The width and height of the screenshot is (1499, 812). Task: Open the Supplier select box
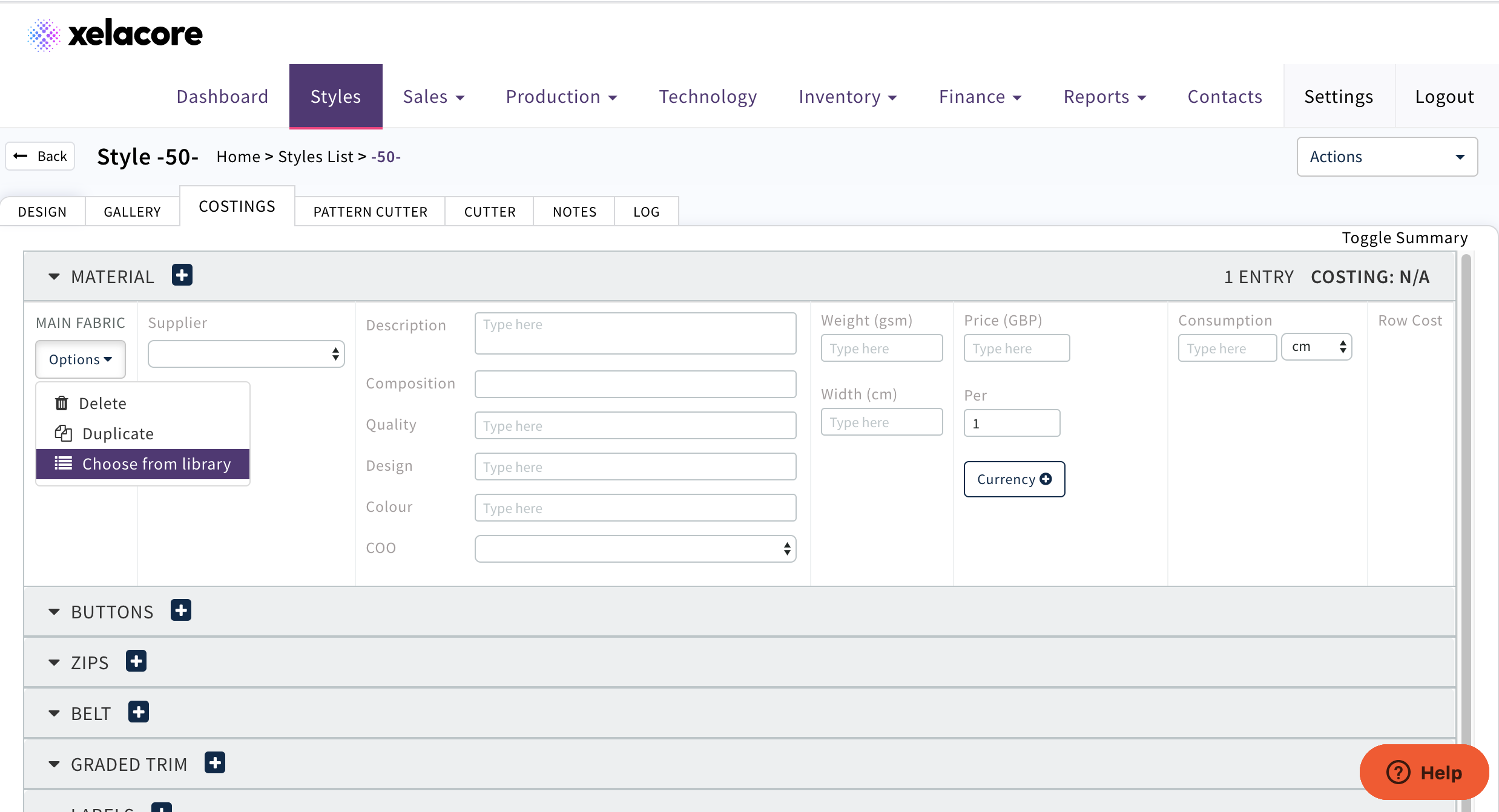coord(246,355)
